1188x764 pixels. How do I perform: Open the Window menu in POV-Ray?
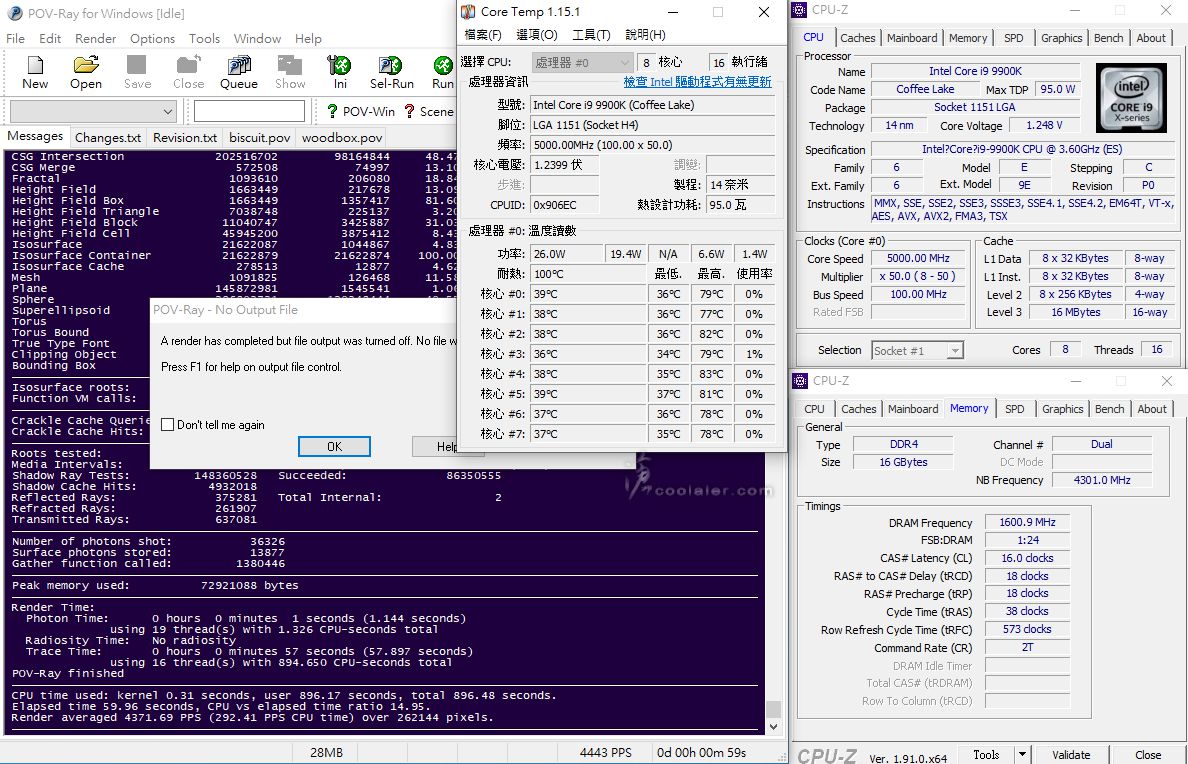[258, 39]
